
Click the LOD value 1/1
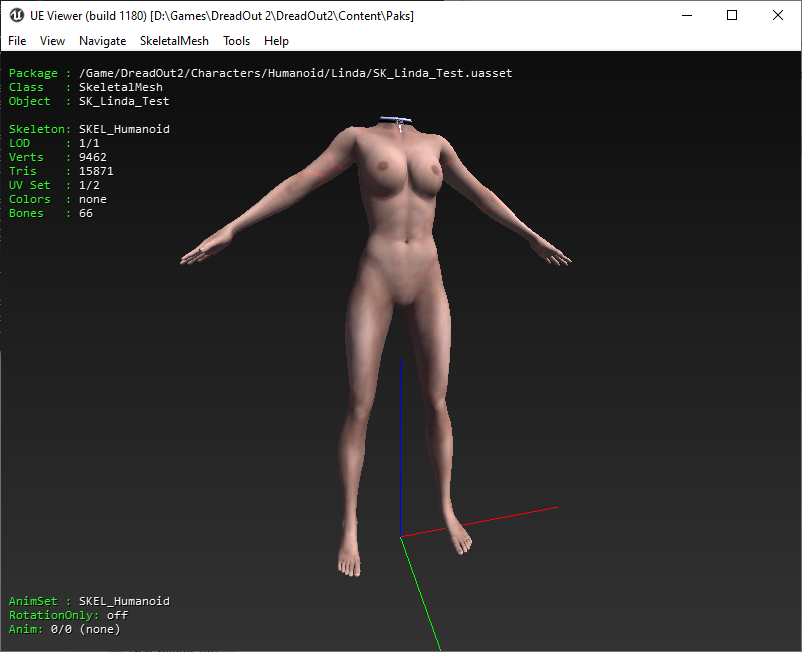(x=89, y=143)
